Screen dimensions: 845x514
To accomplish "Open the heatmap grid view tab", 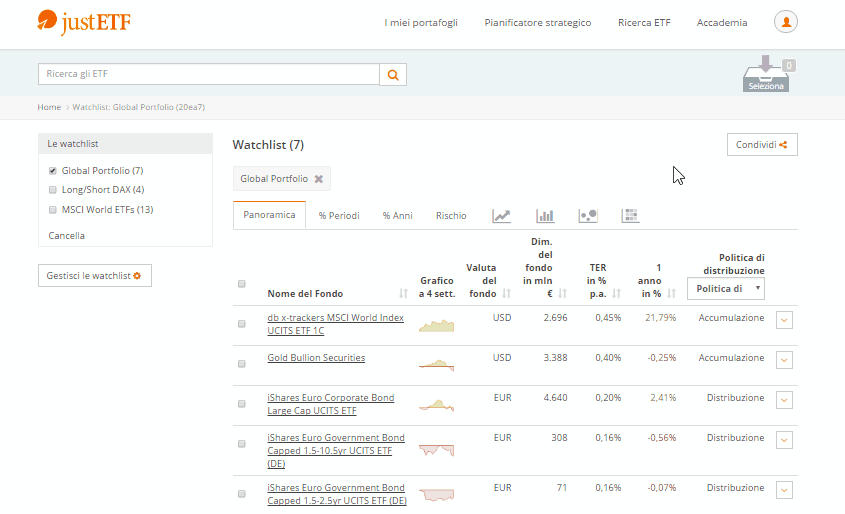I will coord(630,215).
